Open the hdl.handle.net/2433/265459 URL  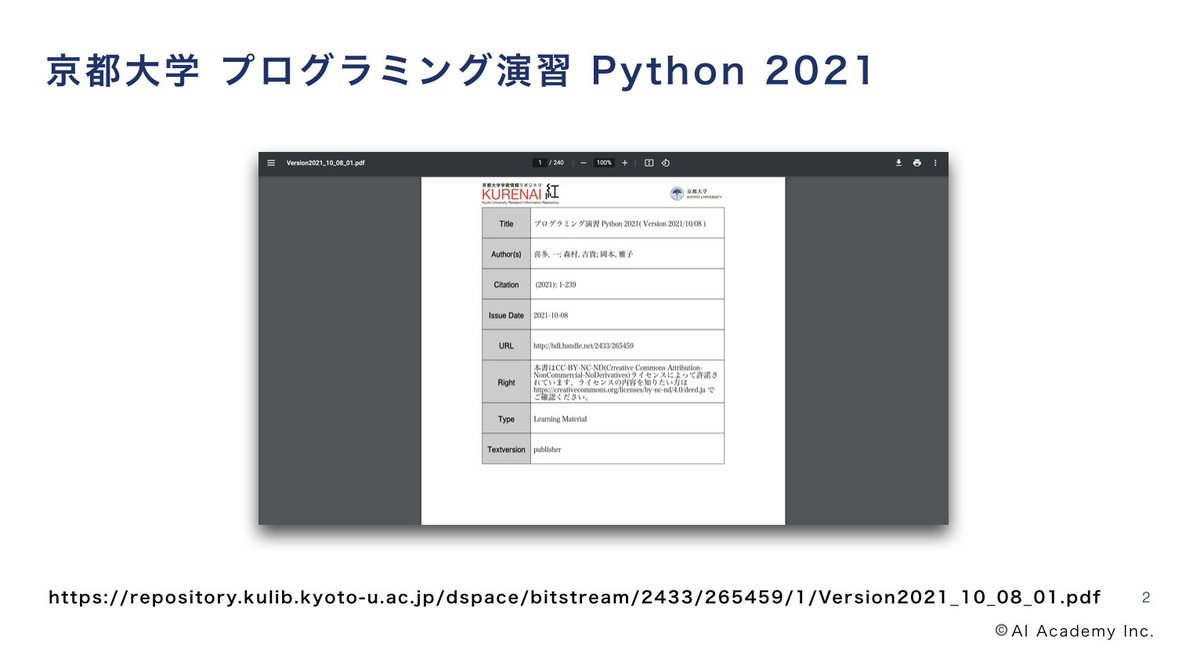tap(584, 346)
